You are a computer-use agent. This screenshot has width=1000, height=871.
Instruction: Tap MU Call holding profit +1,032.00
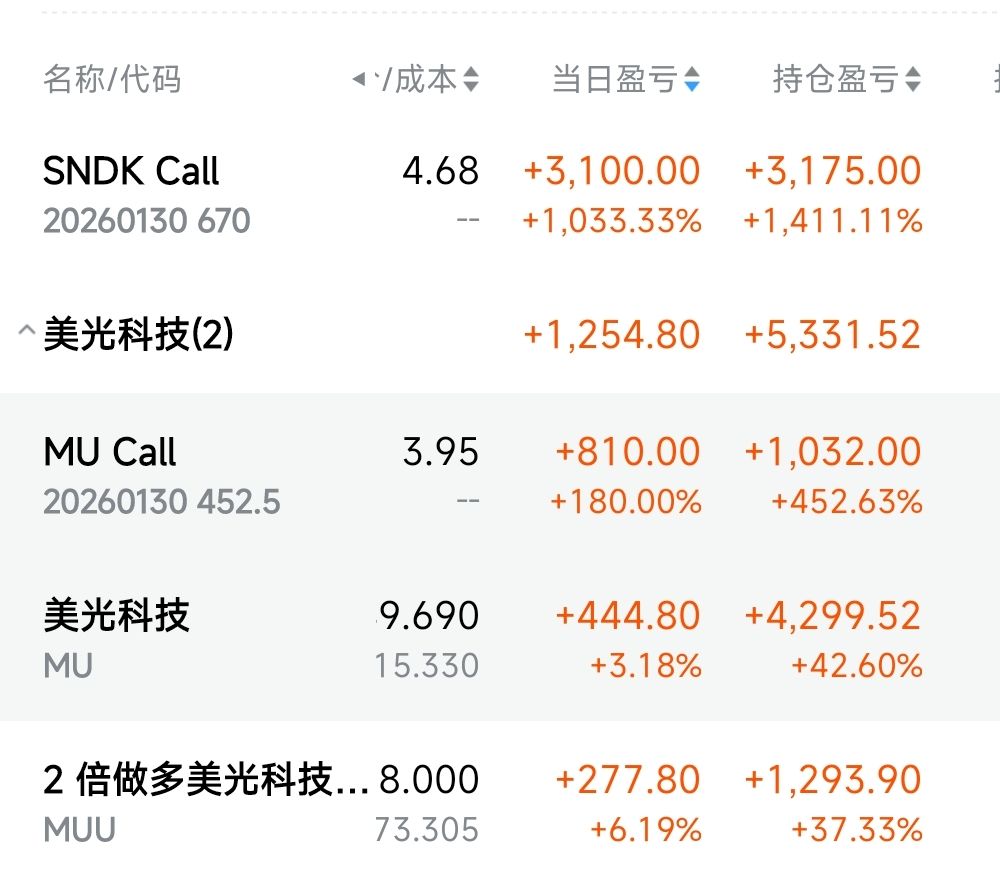pyautogui.click(x=832, y=453)
